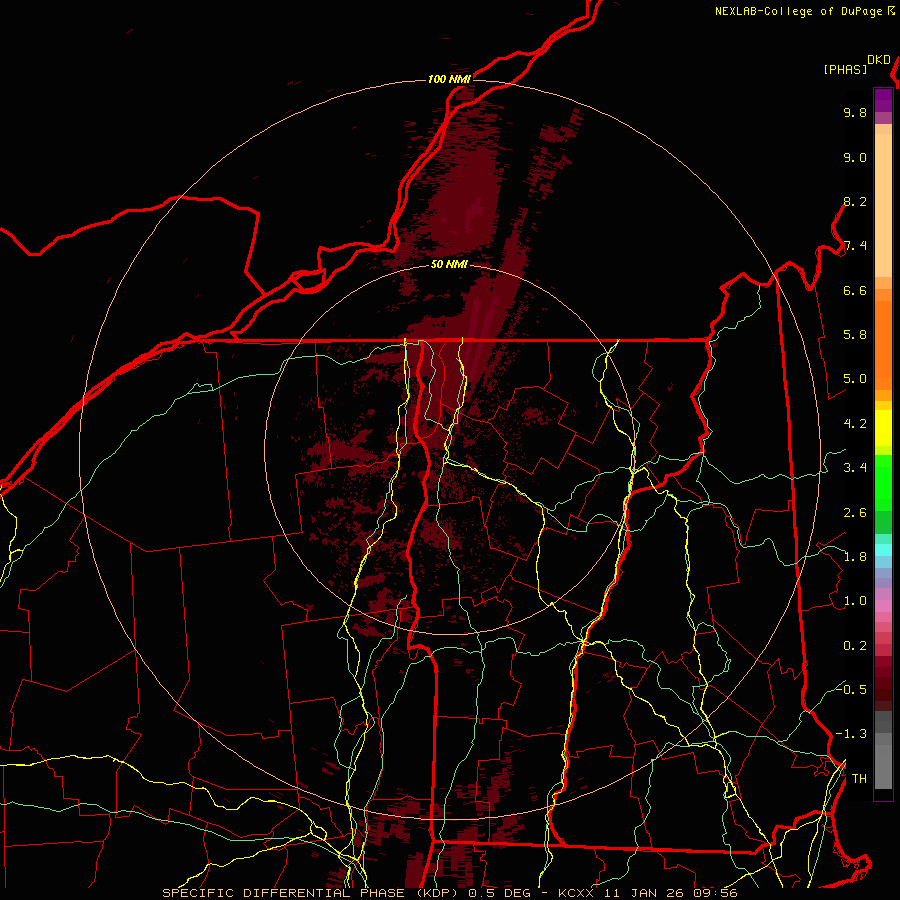Click the -0.5 legend value

click(851, 690)
